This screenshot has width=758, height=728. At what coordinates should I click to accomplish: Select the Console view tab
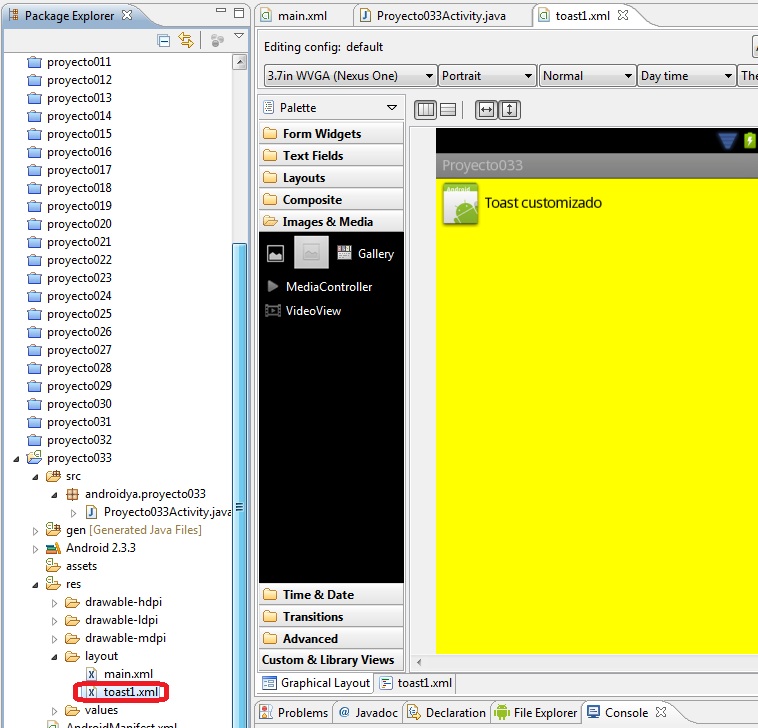tap(627, 713)
